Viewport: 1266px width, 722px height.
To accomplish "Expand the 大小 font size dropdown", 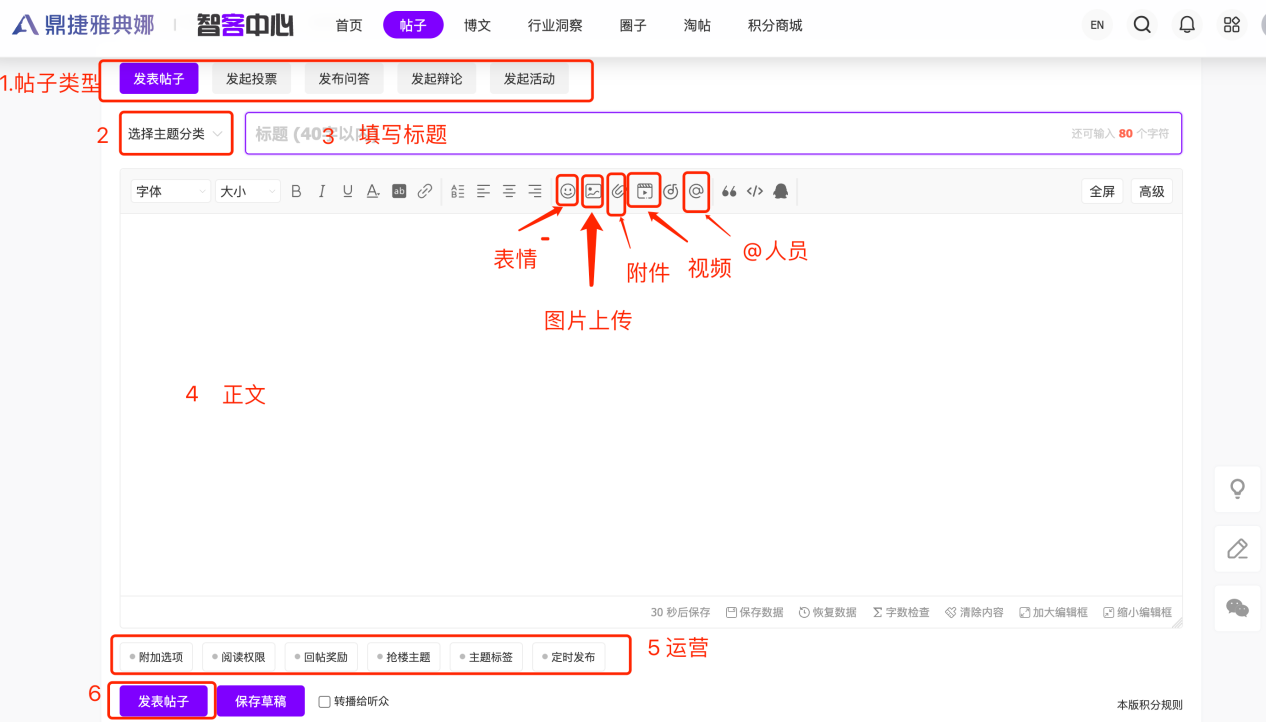I will pos(247,191).
